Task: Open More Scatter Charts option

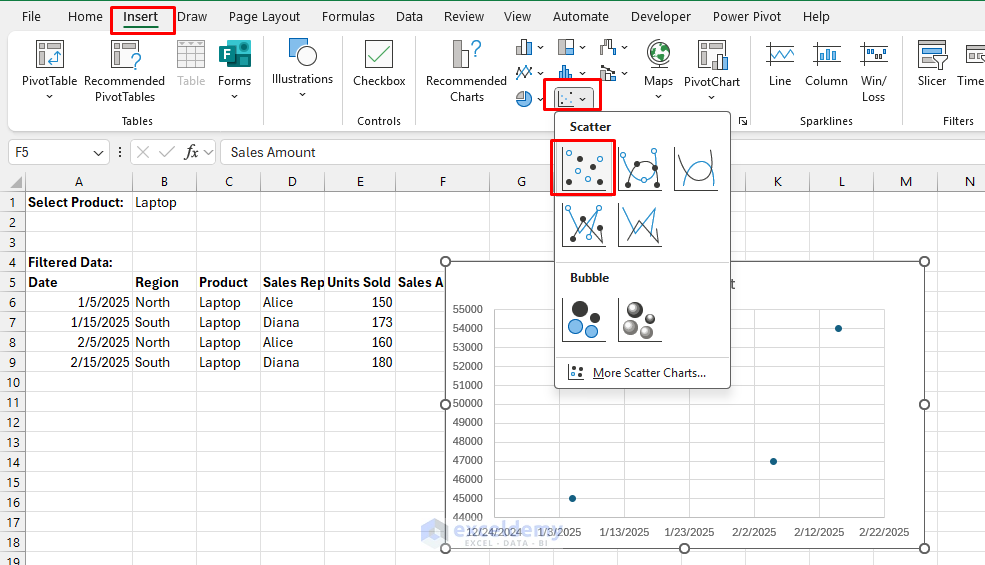Action: (642, 373)
